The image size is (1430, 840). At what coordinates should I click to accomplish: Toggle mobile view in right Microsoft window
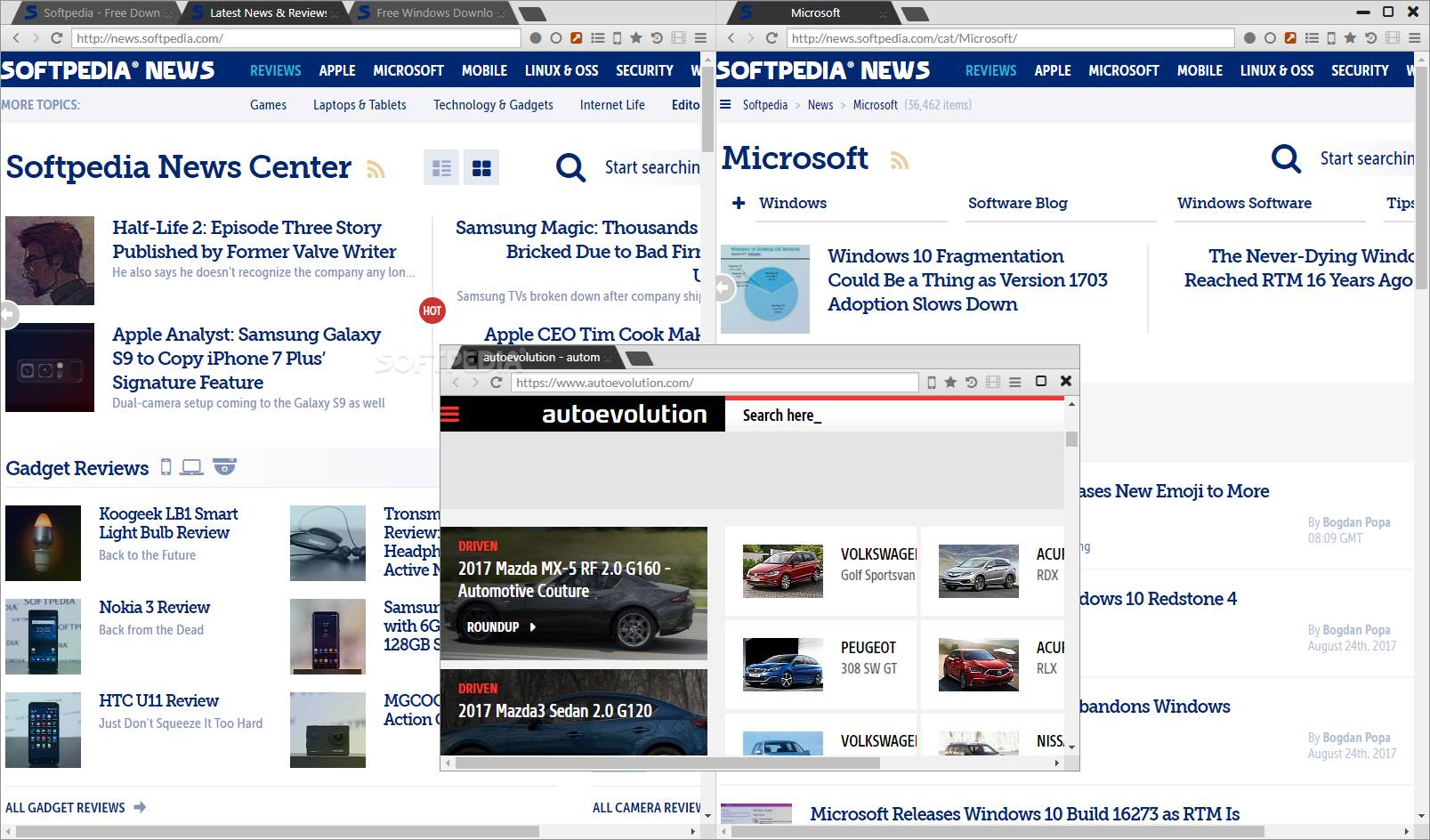(x=1331, y=38)
